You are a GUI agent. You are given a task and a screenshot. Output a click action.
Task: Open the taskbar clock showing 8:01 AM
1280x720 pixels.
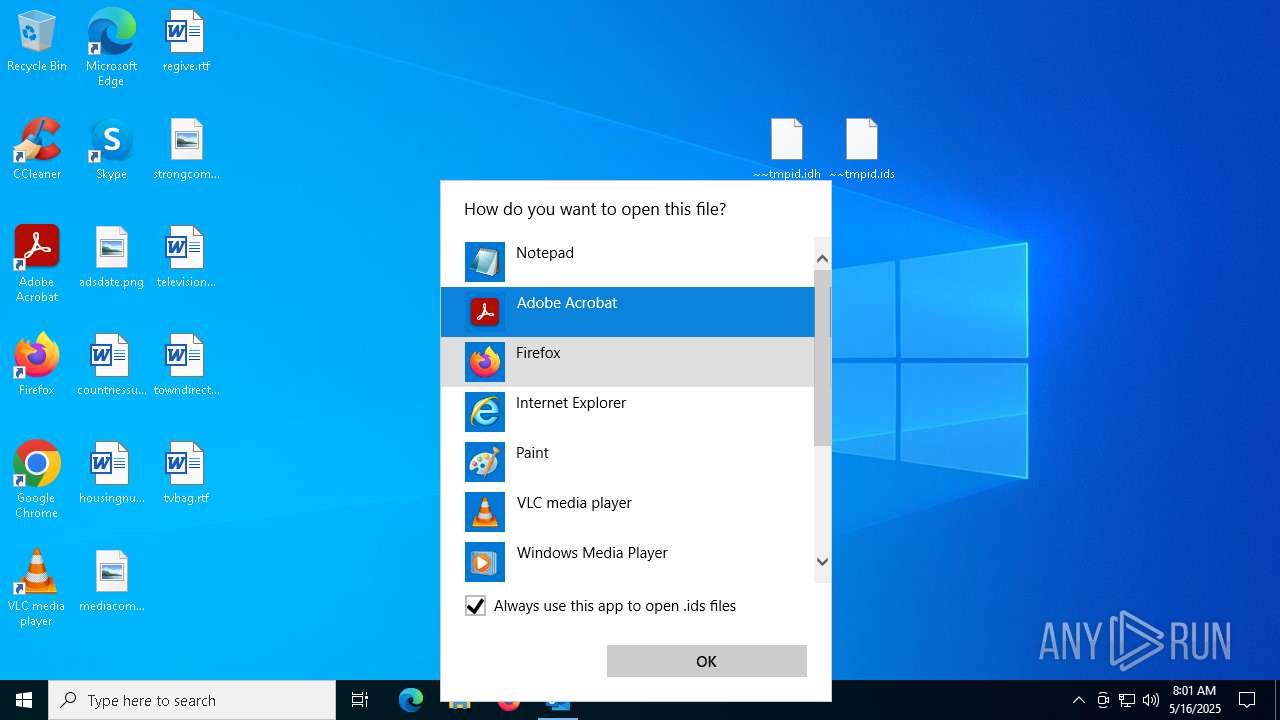pyautogui.click(x=1195, y=700)
